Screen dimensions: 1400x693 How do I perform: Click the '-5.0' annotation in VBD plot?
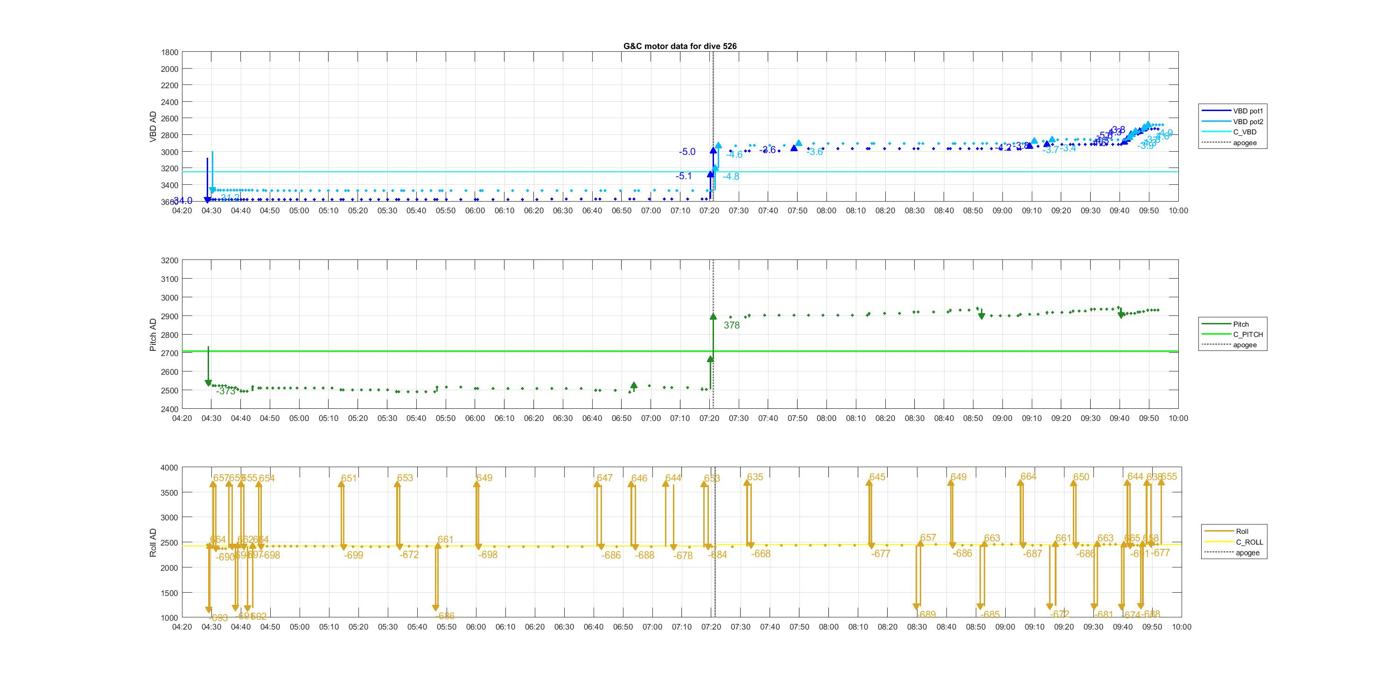click(x=687, y=152)
